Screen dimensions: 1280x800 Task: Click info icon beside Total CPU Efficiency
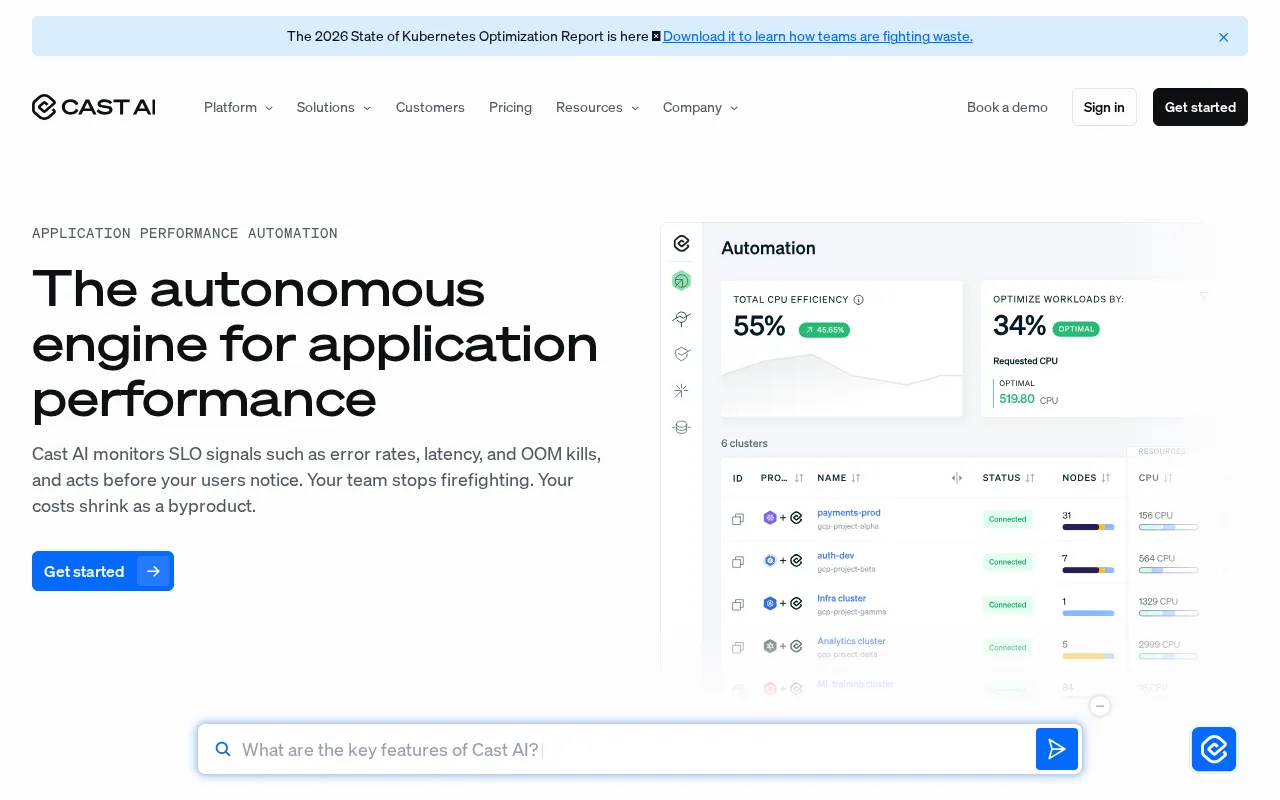click(x=858, y=299)
